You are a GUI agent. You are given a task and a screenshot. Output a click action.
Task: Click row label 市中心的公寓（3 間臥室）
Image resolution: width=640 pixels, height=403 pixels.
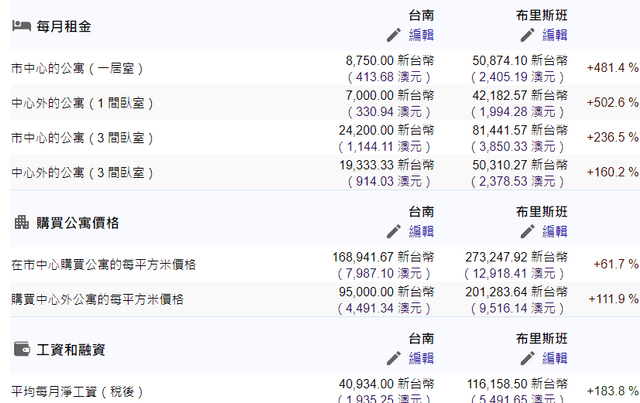[x=82, y=138]
